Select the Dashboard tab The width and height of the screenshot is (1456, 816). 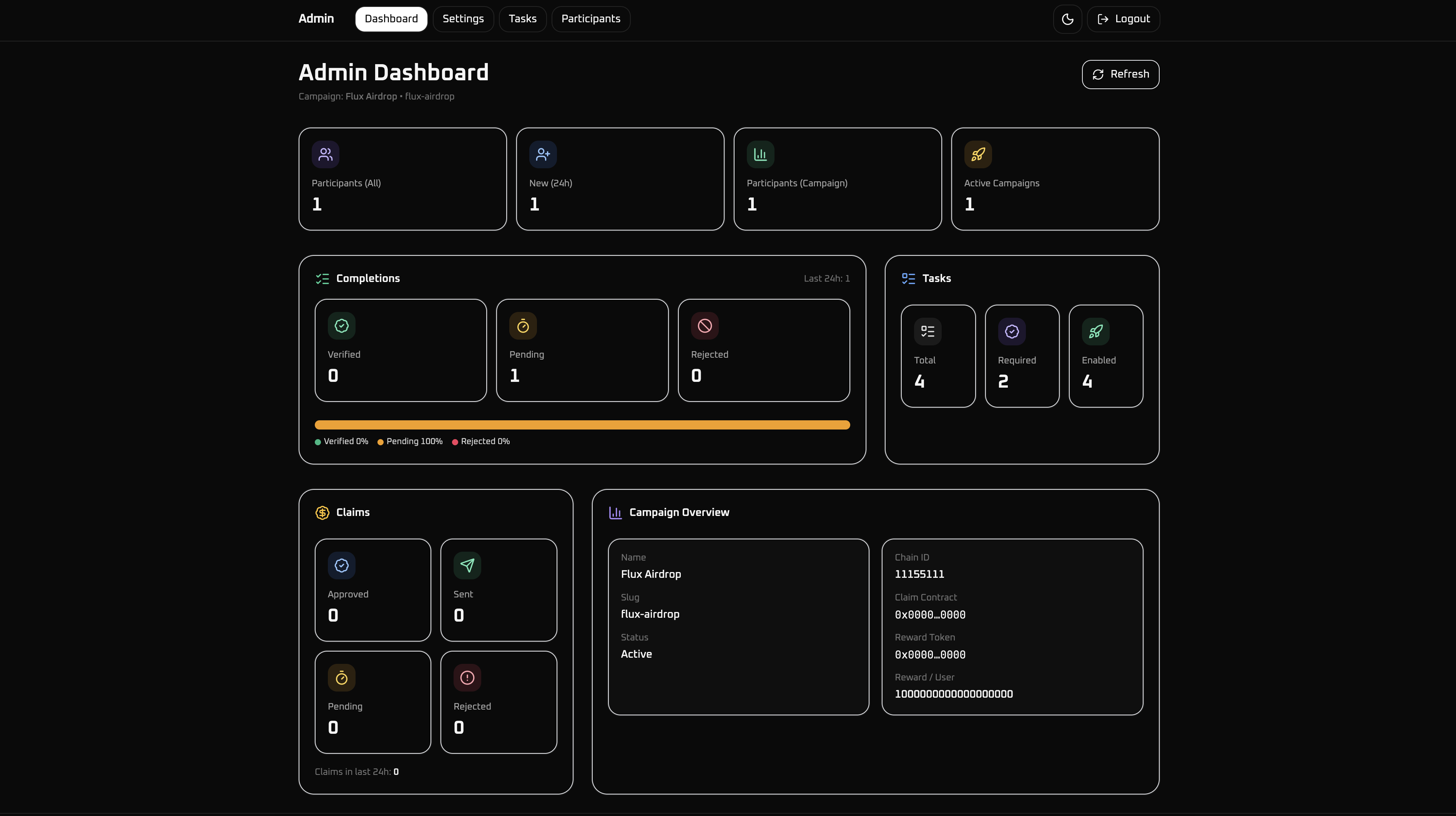coord(391,19)
